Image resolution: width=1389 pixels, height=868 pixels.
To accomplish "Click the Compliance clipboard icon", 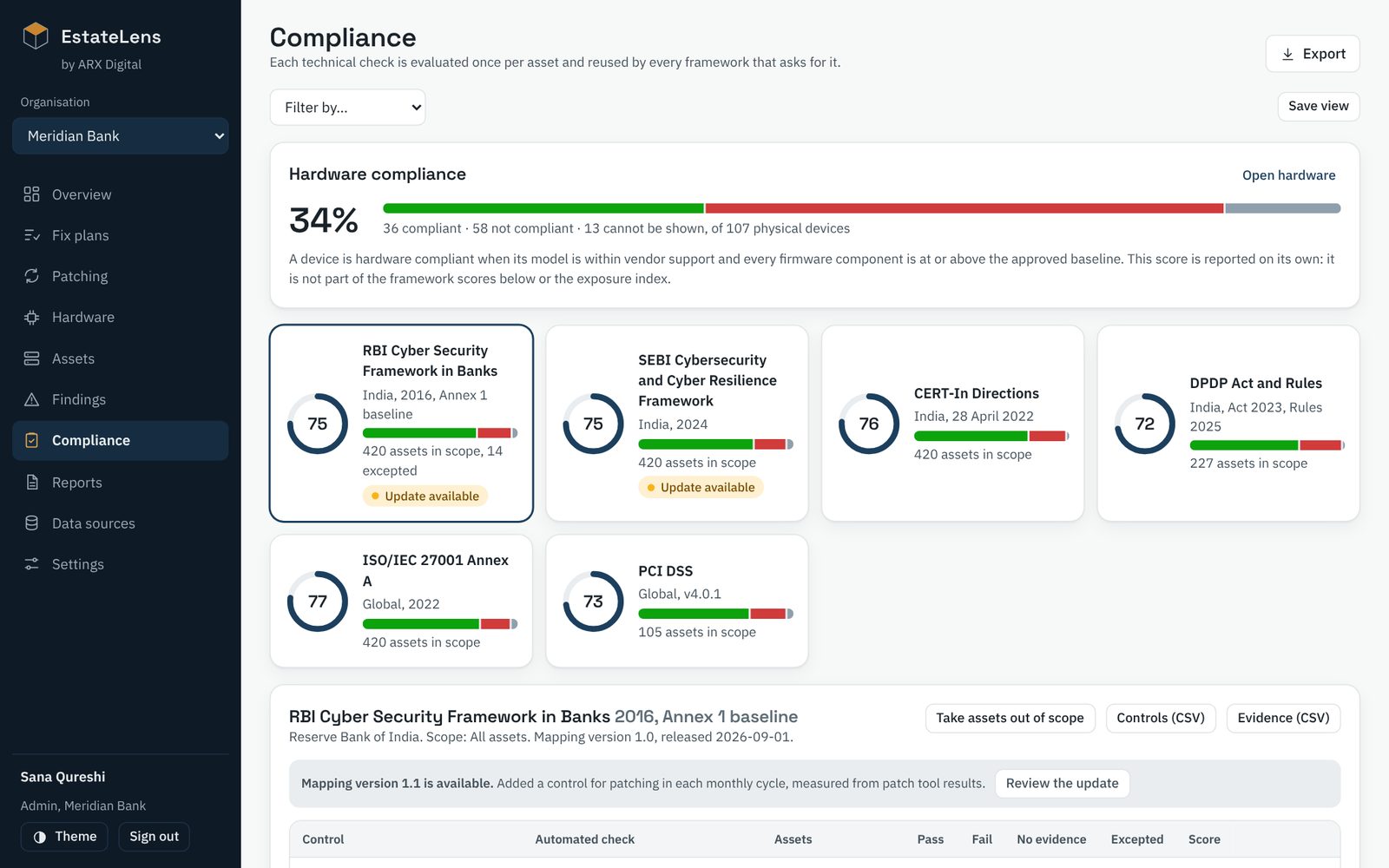I will tap(31, 440).
